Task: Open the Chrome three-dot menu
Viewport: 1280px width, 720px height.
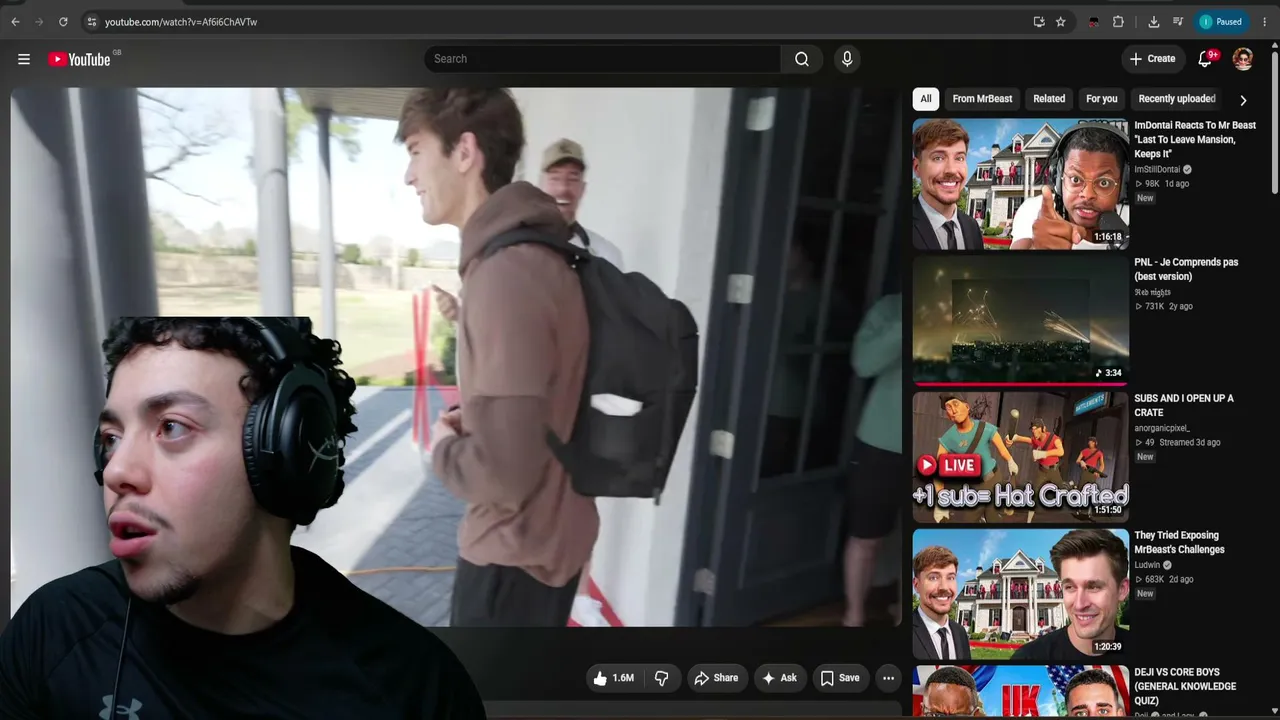Action: [1264, 22]
